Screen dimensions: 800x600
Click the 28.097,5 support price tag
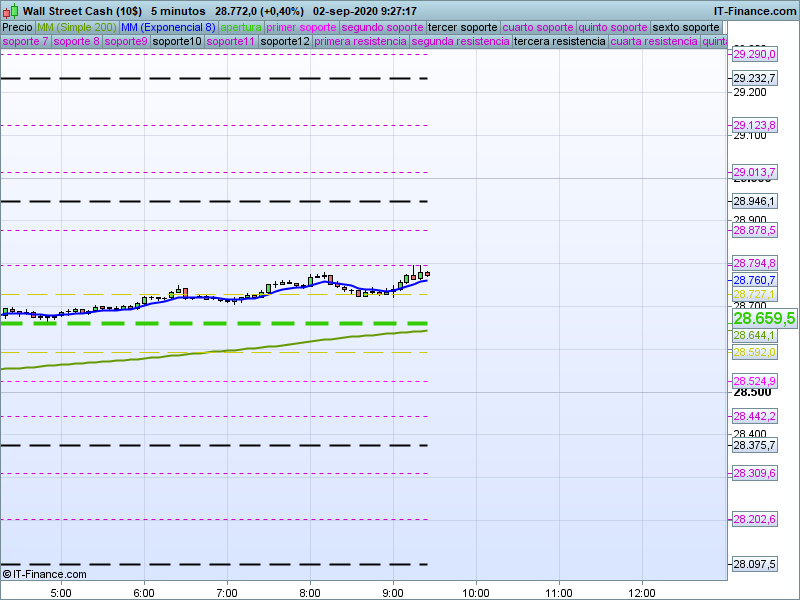tap(755, 564)
